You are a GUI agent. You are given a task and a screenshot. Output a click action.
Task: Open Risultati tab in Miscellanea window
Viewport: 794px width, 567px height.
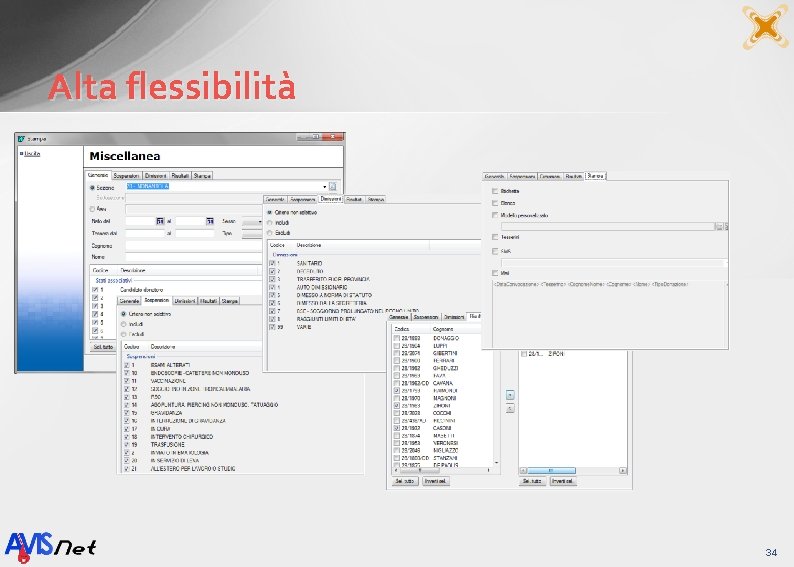click(x=180, y=176)
